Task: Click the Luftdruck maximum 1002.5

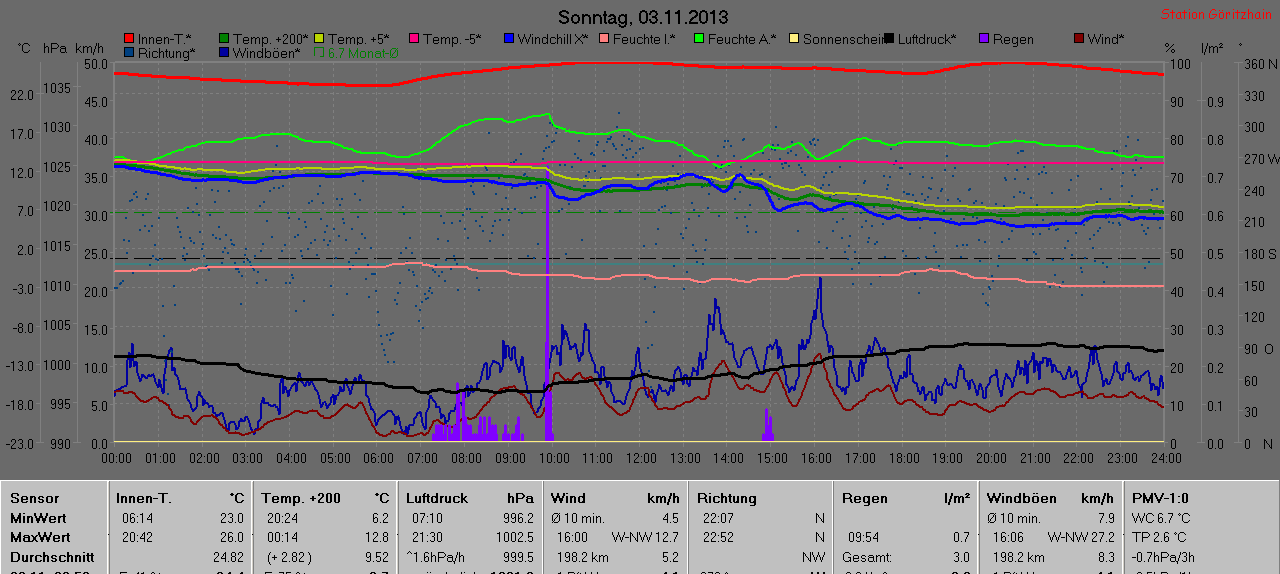Action: (x=514, y=537)
